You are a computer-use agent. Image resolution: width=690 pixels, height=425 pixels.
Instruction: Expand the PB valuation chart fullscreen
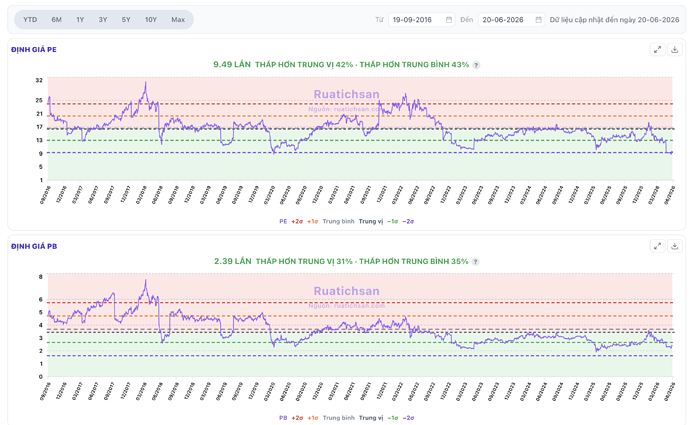point(657,246)
